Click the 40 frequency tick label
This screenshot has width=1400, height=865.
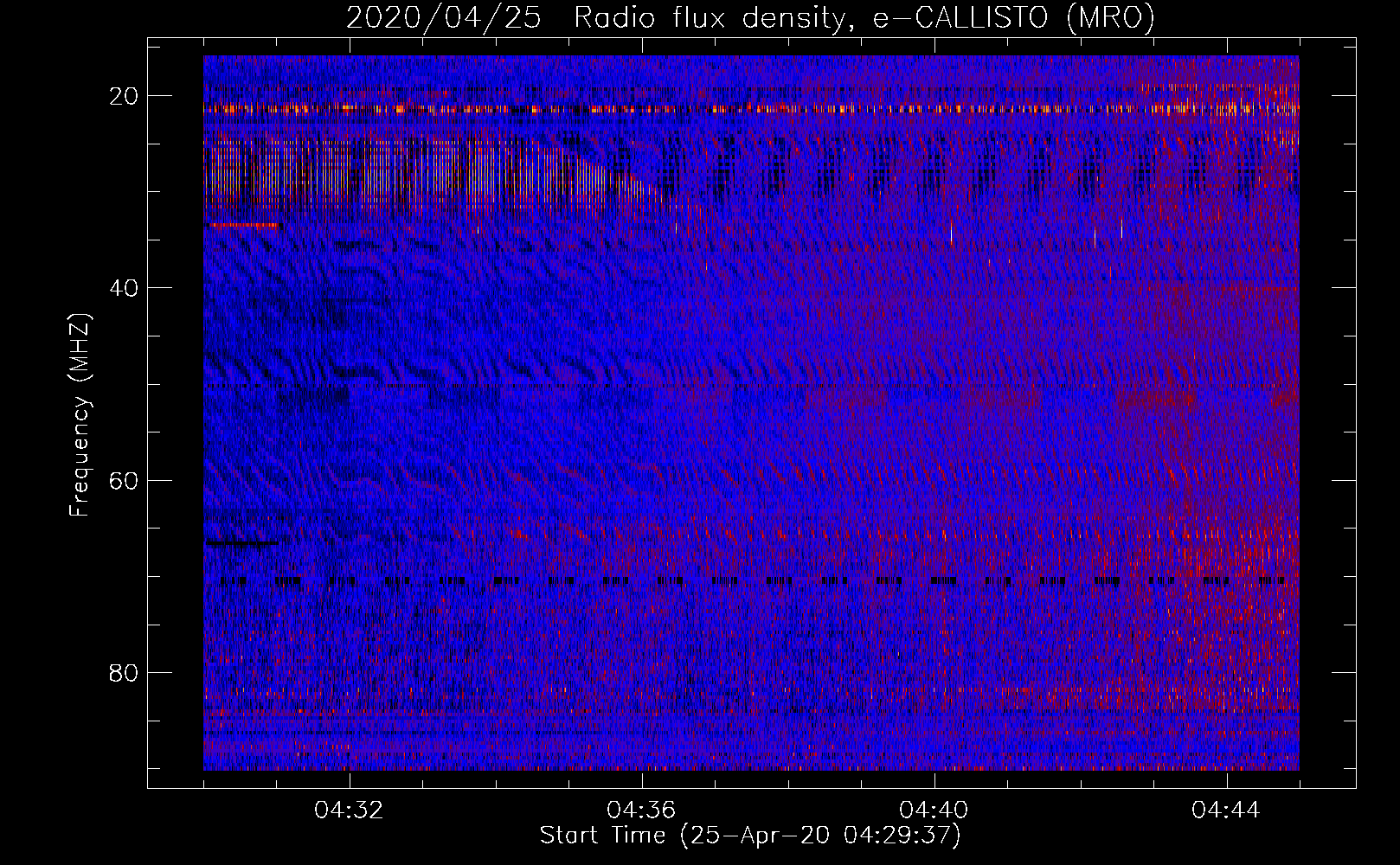125,288
